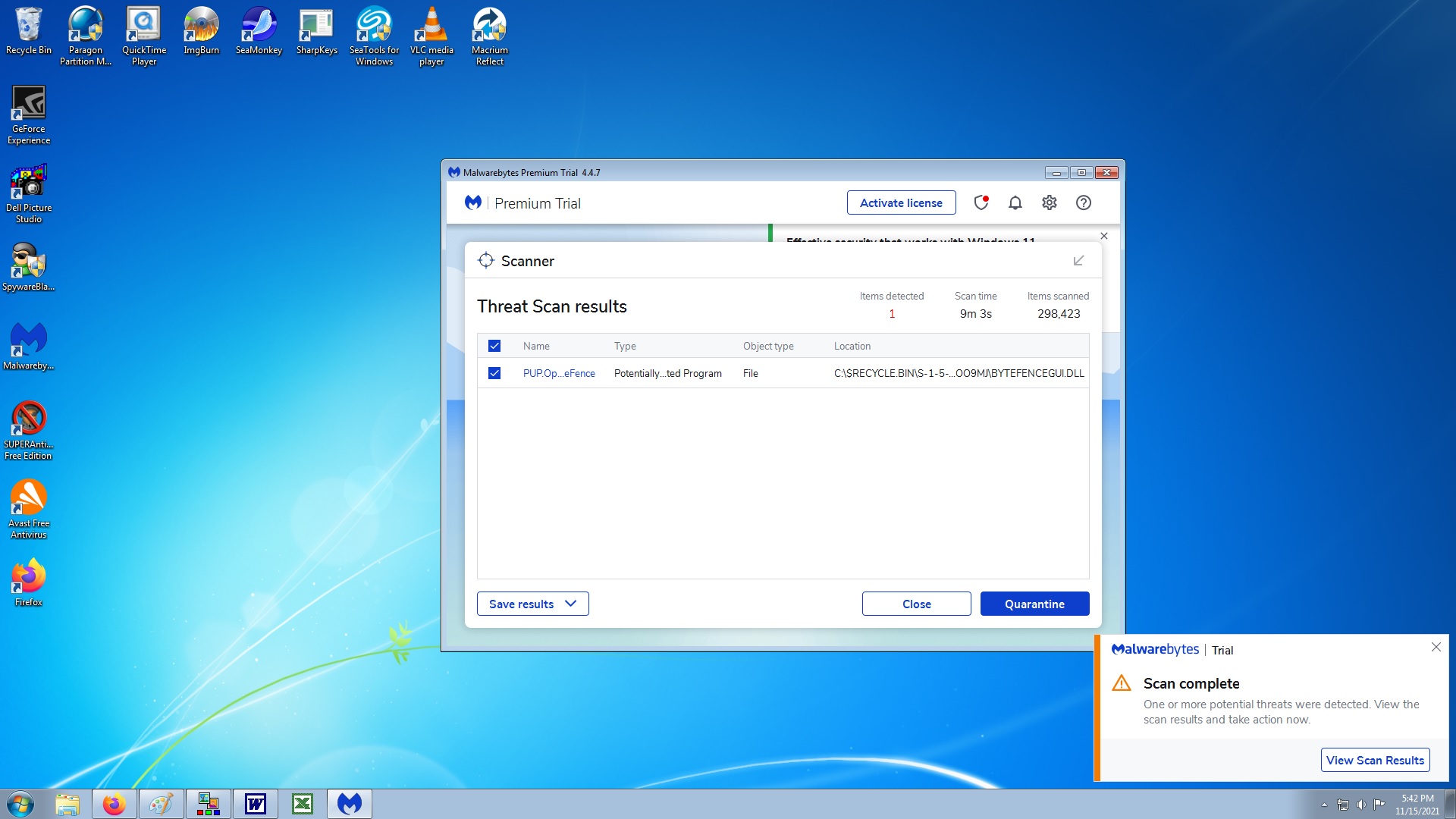Viewport: 1456px width, 819px height.
Task: Sort results by Location column header
Action: [x=852, y=346]
